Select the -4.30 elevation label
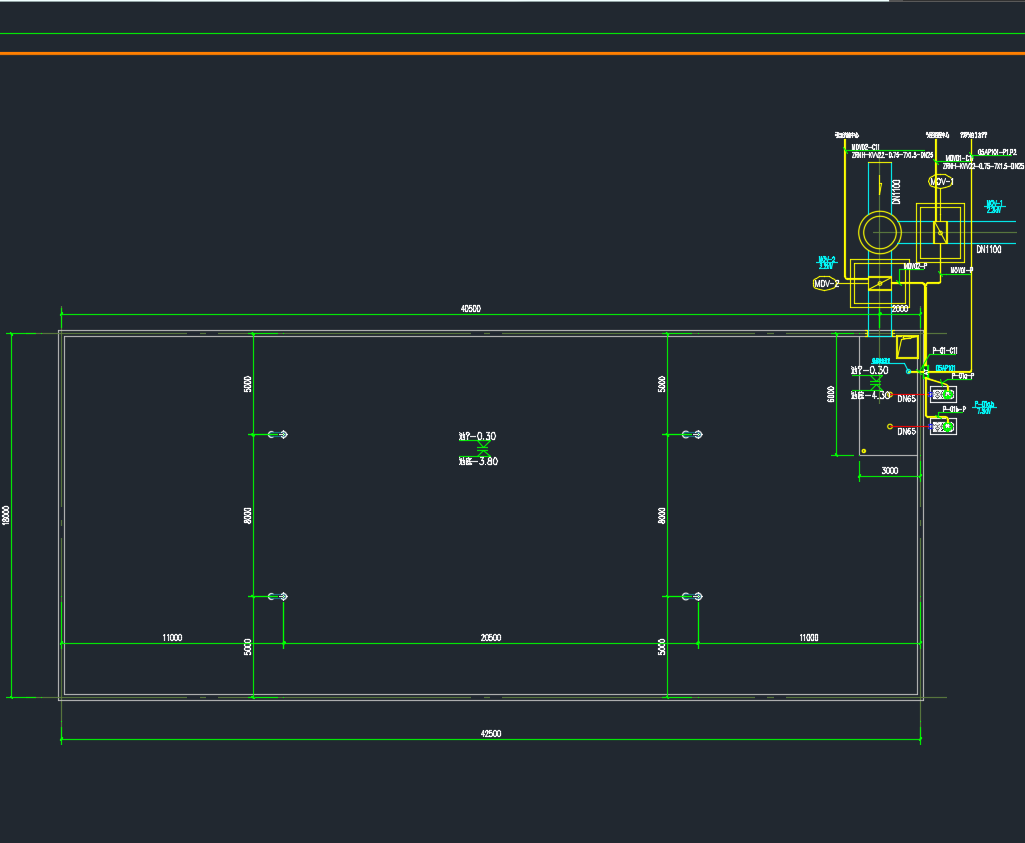 871,395
